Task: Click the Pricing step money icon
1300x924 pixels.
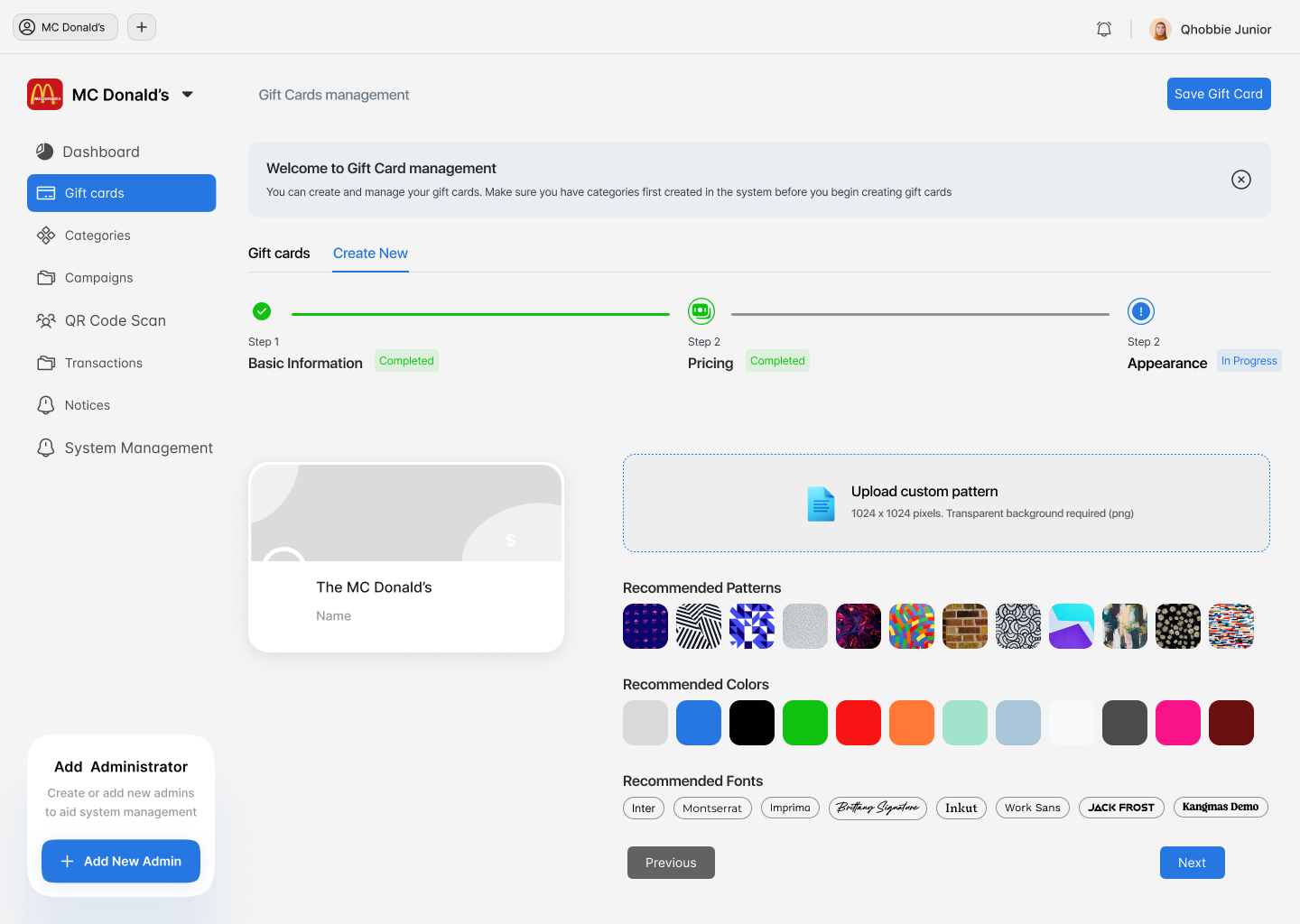Action: pyautogui.click(x=701, y=311)
